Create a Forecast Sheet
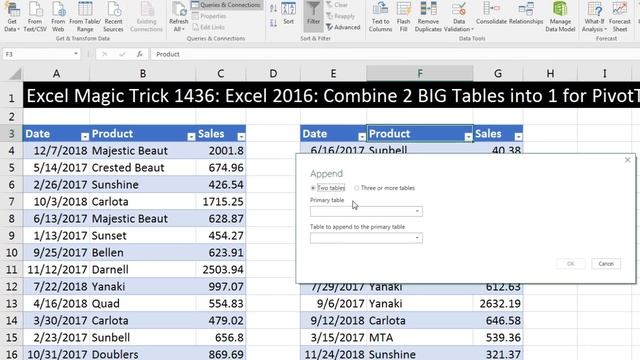This screenshot has width=640, height=360. pos(620,17)
